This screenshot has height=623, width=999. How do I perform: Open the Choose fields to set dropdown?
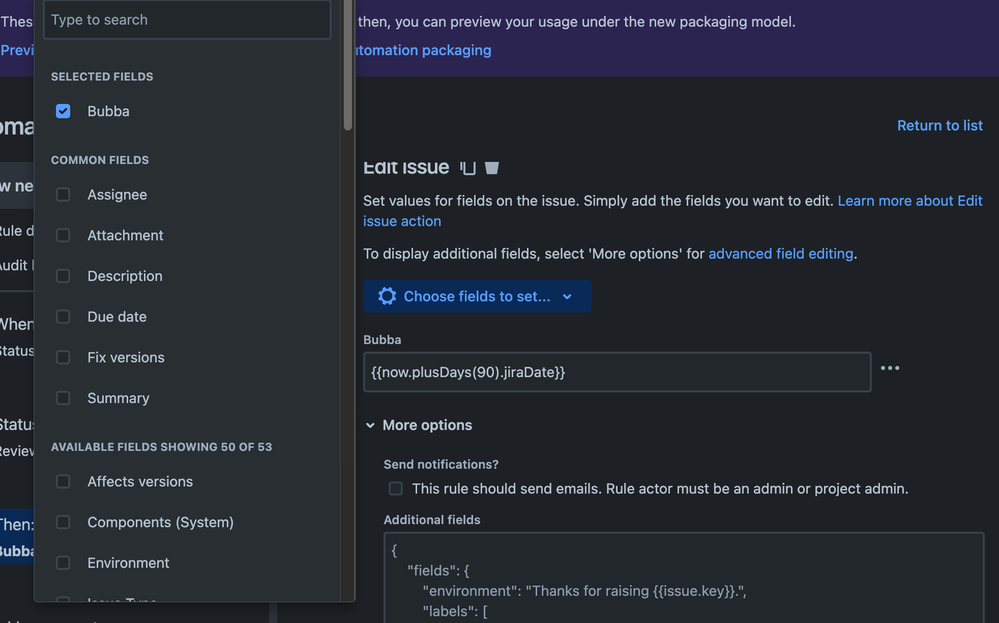point(477,296)
